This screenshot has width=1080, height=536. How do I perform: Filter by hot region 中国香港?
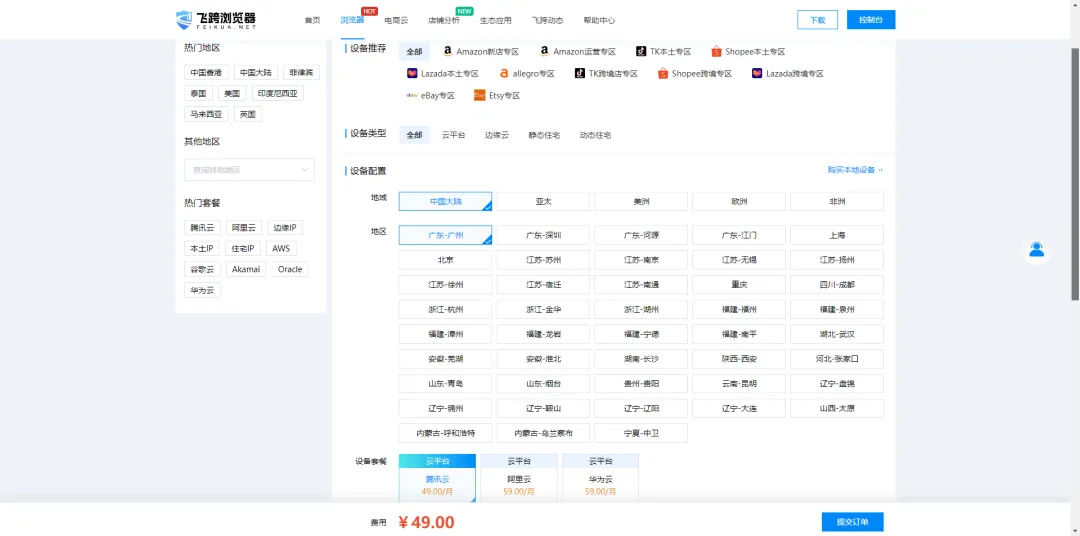(206, 72)
